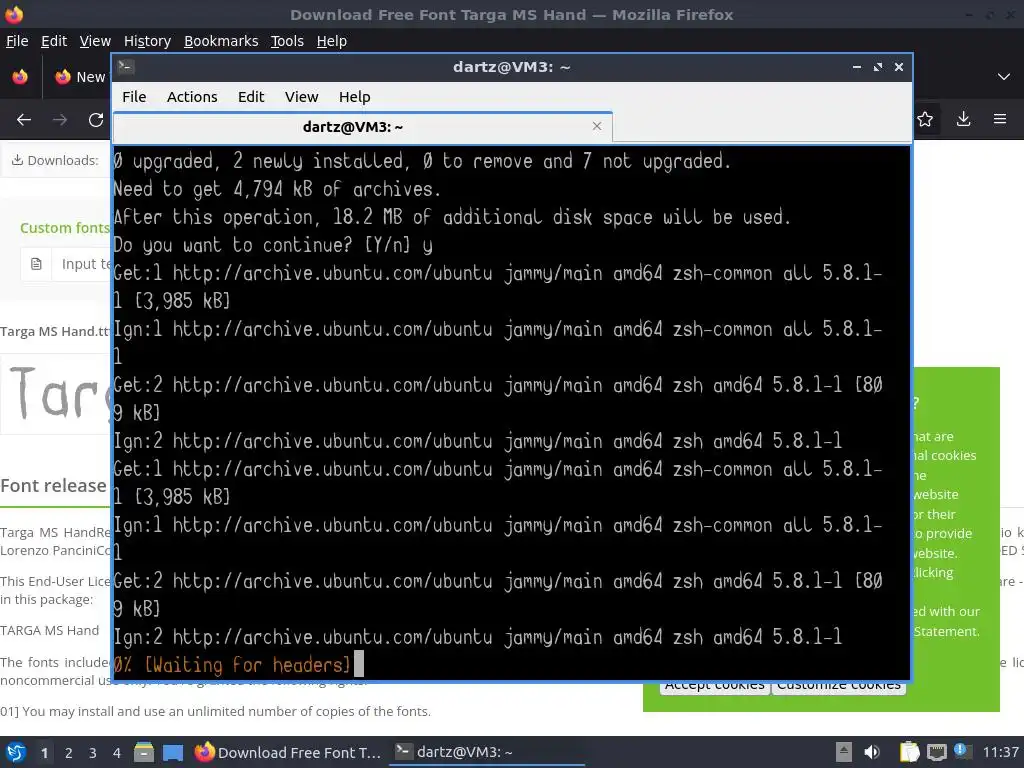This screenshot has width=1024, height=768.
Task: Open Firefox's Tools menu
Action: click(287, 41)
